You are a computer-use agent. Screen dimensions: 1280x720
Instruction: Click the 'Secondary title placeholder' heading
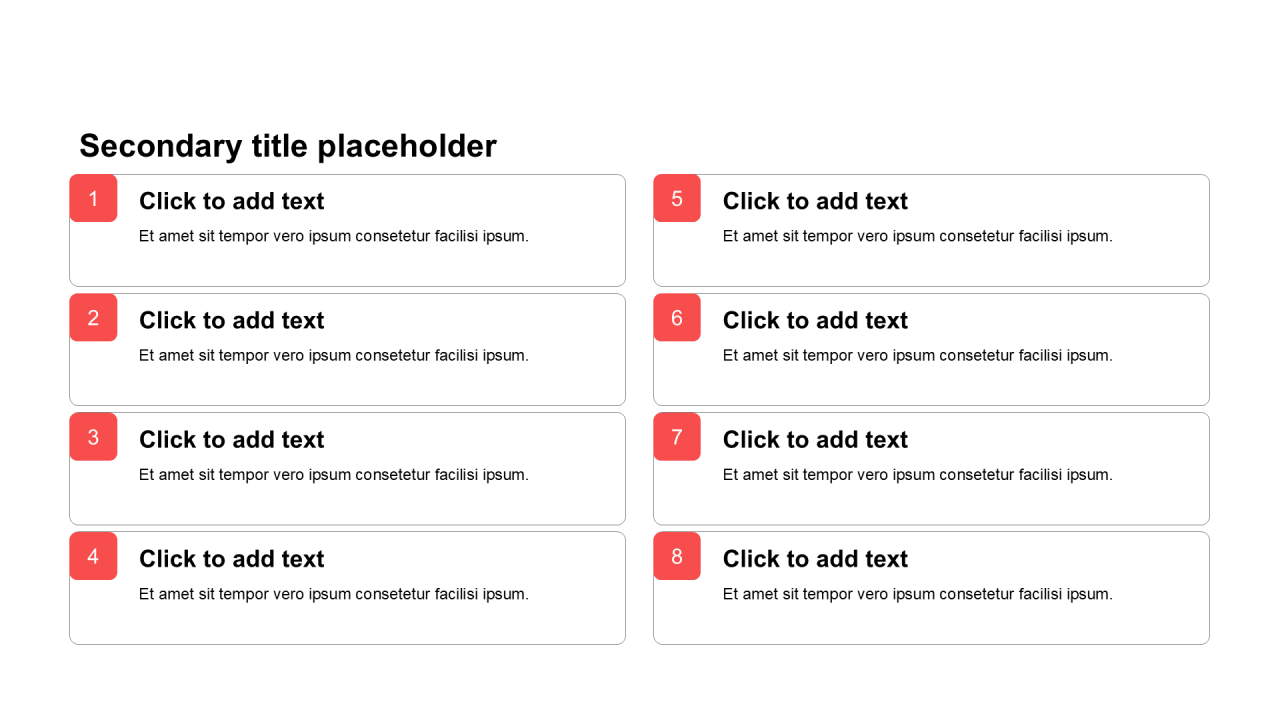pyautogui.click(x=288, y=146)
